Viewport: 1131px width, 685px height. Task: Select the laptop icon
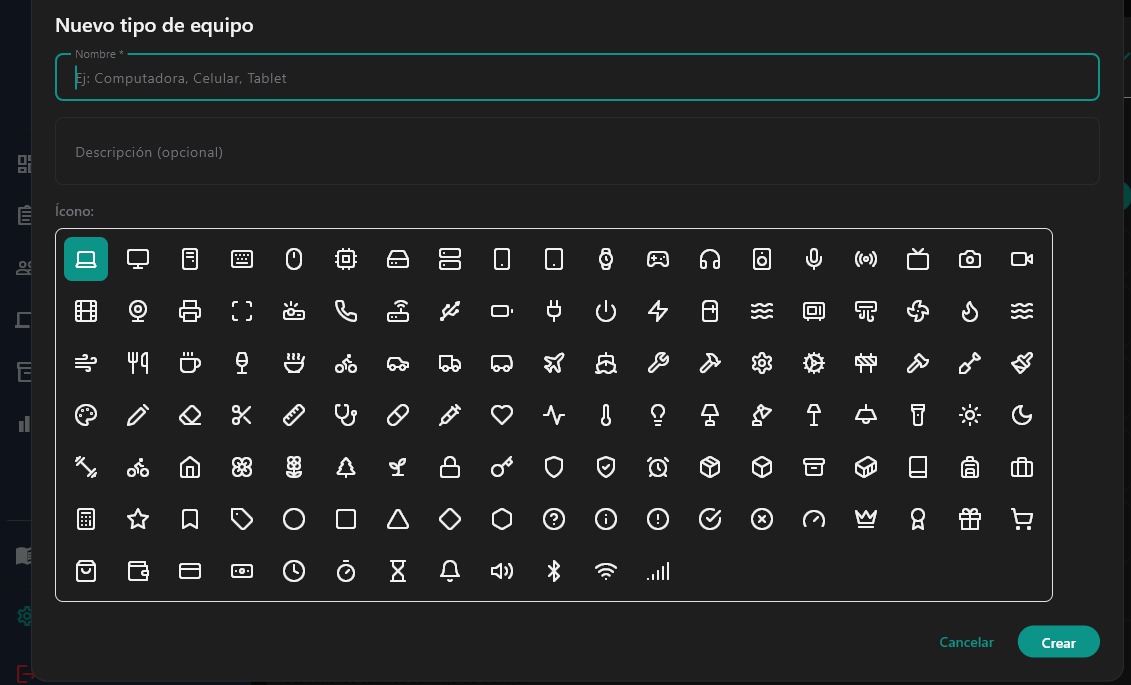click(x=86, y=259)
